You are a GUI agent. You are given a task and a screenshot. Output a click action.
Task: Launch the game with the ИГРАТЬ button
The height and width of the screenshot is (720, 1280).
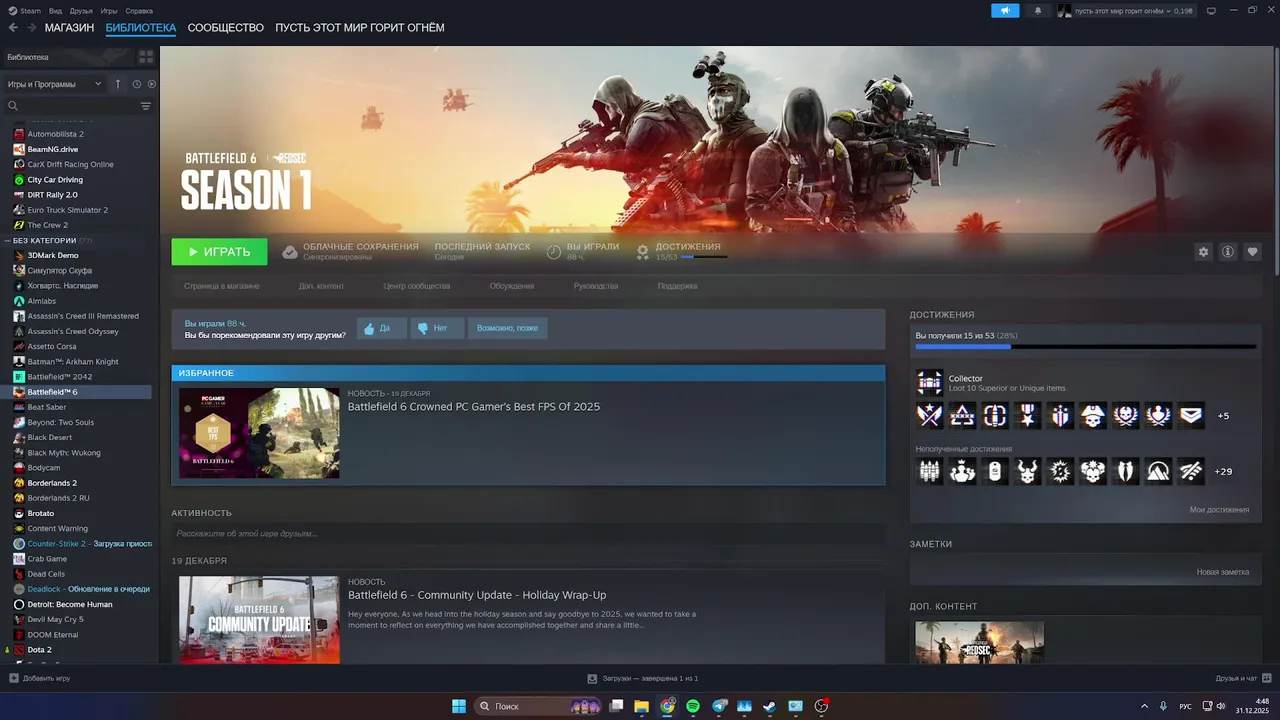[x=219, y=252]
